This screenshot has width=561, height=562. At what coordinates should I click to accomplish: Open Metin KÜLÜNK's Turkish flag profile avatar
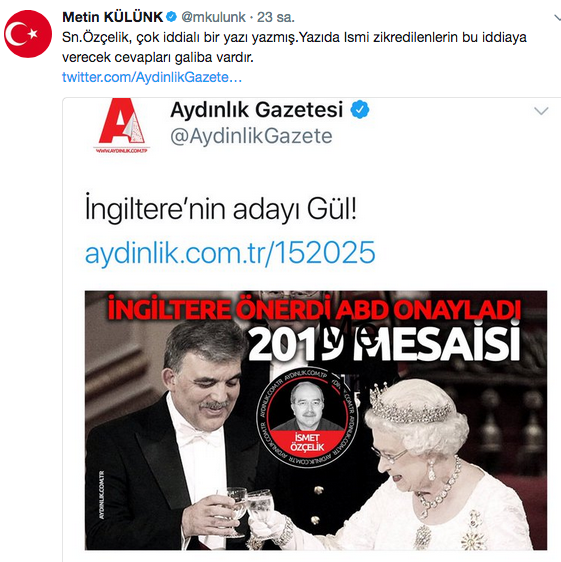pos(28,34)
